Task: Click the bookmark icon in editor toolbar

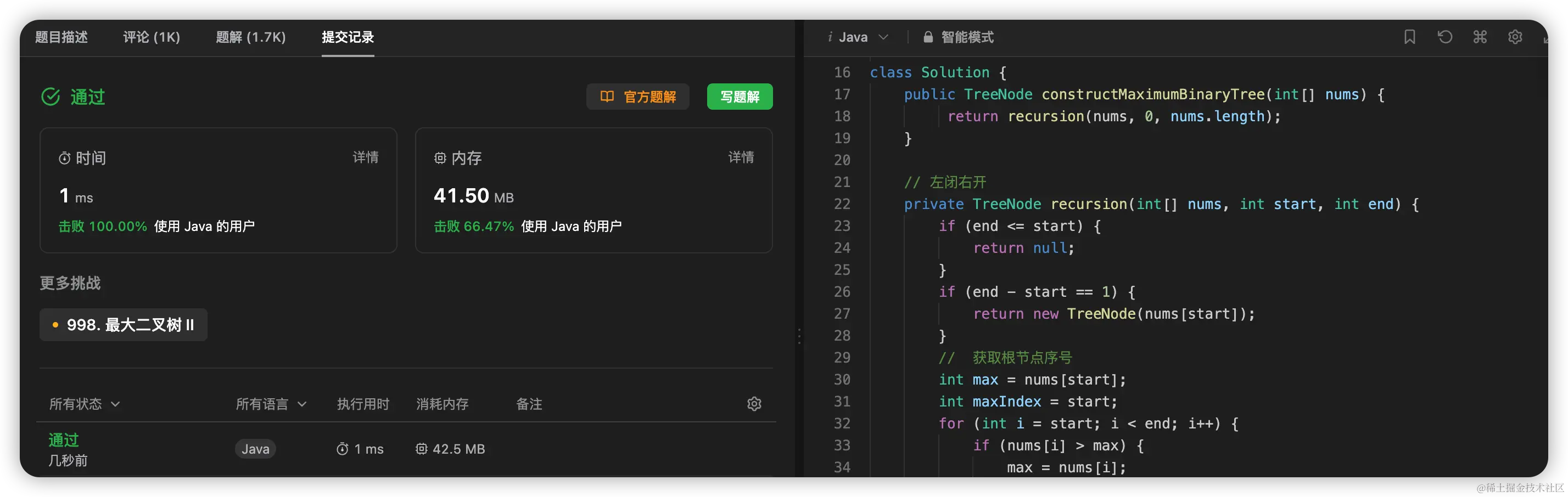Action: (x=1409, y=37)
